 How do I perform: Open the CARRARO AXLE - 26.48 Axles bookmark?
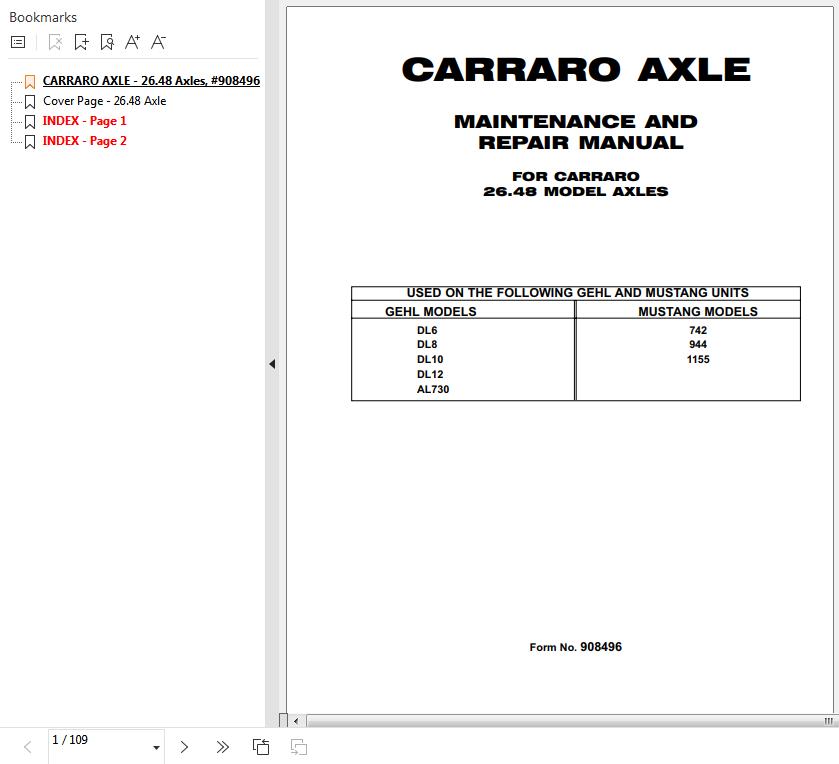[x=151, y=80]
